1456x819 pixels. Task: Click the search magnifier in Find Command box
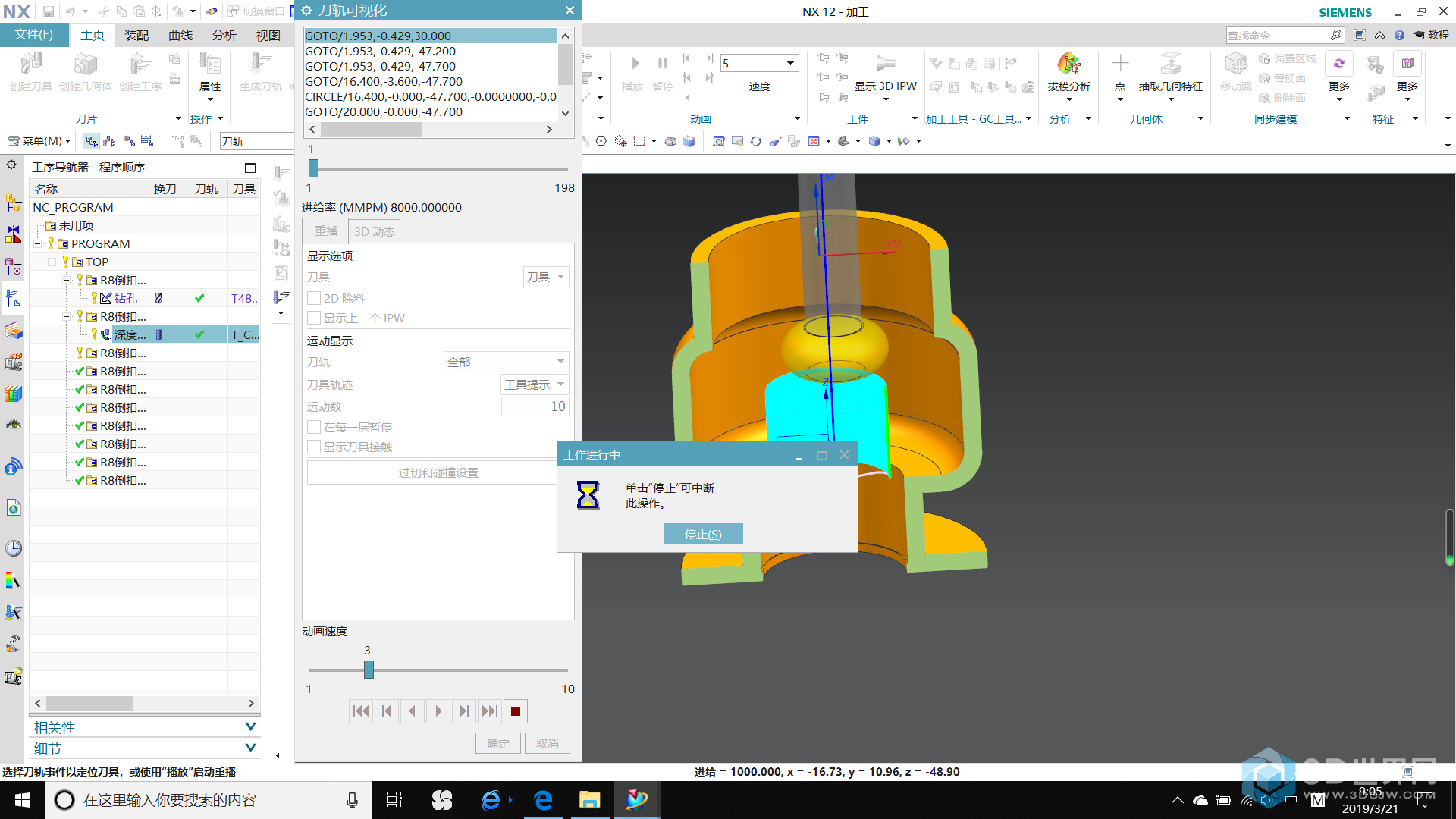[1335, 35]
